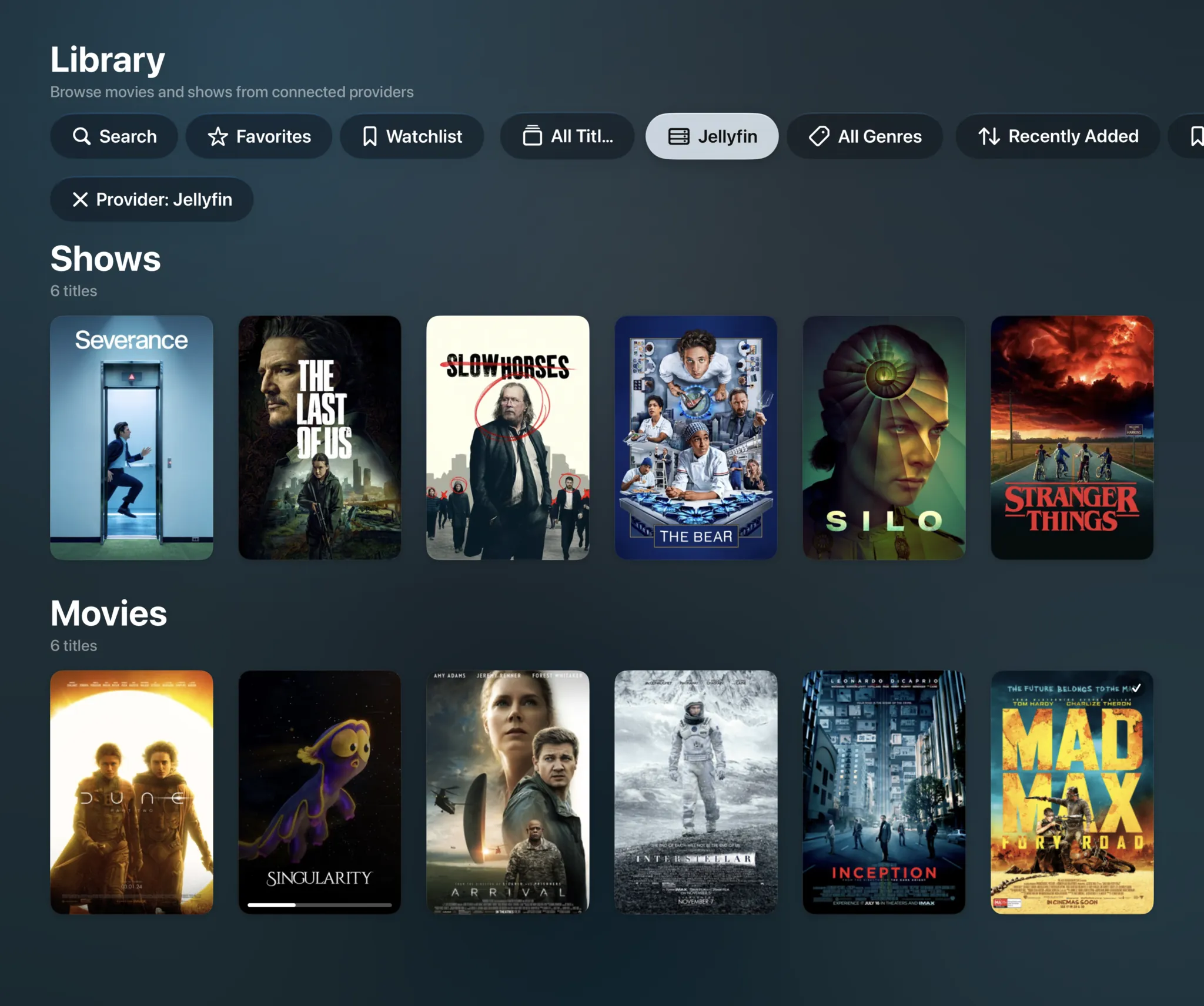Click the stack icon on All Titles

(x=533, y=136)
